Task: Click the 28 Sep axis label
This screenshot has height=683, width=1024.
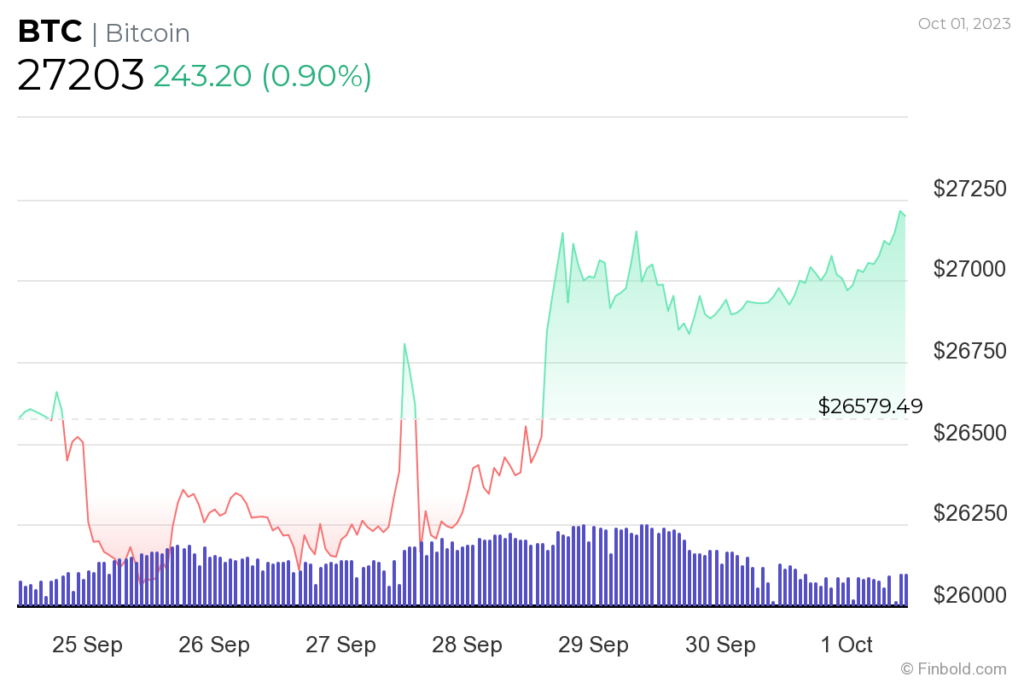Action: click(466, 645)
